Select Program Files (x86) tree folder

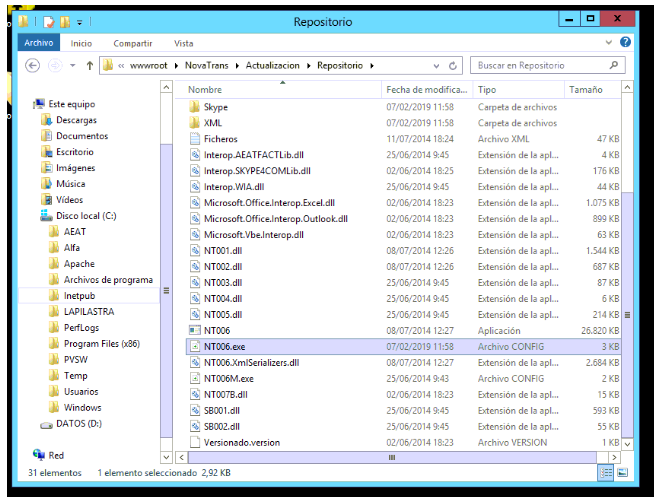(101, 344)
